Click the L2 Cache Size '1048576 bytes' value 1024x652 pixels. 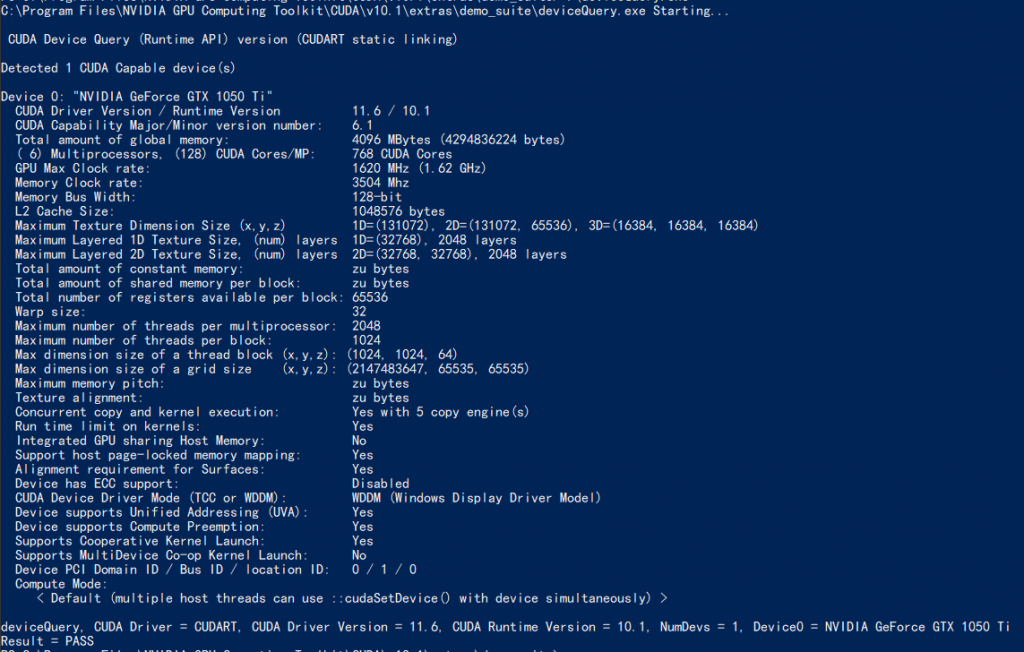pos(398,212)
